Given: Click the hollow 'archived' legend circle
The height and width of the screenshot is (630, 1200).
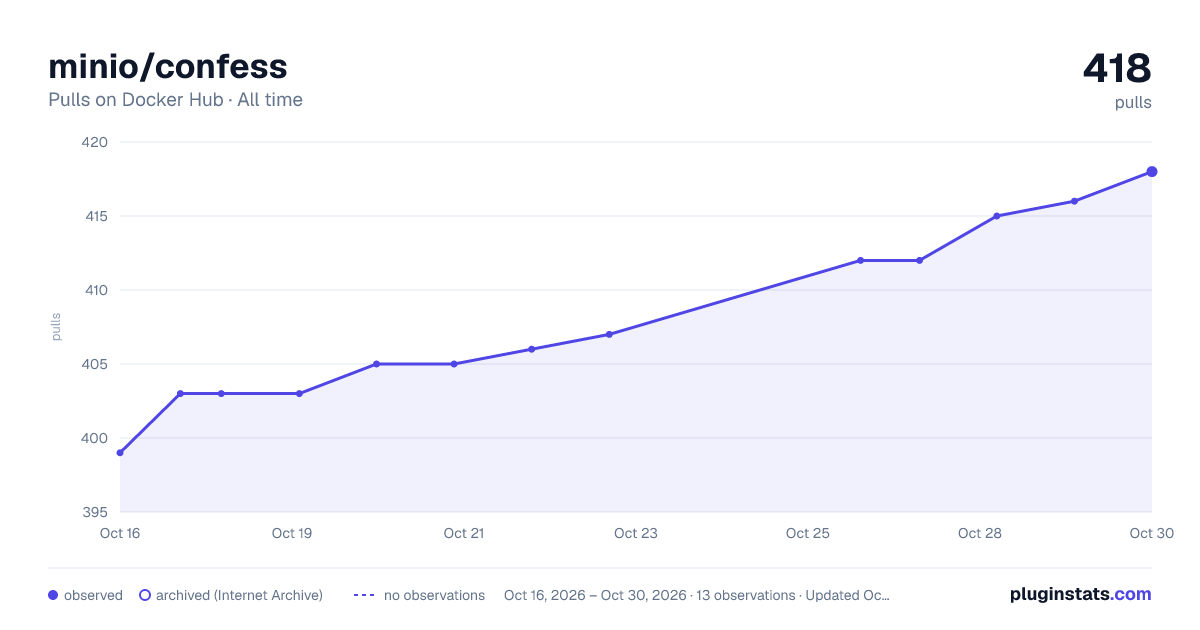Looking at the screenshot, I should click(x=145, y=595).
